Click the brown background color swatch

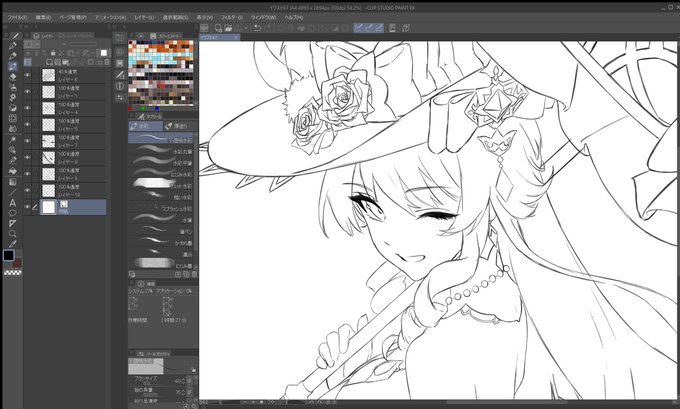(x=17, y=263)
